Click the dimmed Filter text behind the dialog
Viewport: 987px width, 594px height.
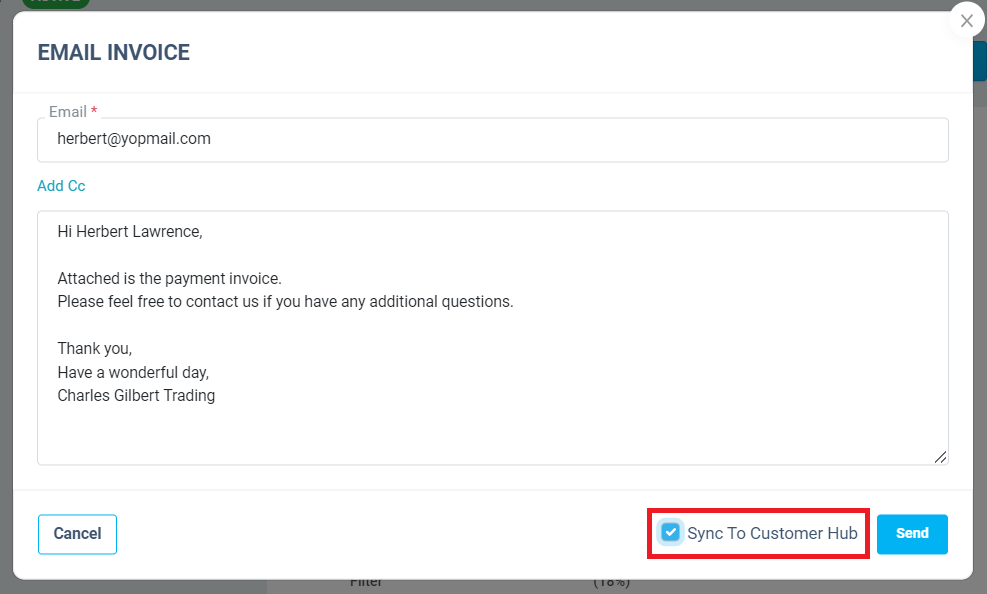tap(368, 584)
